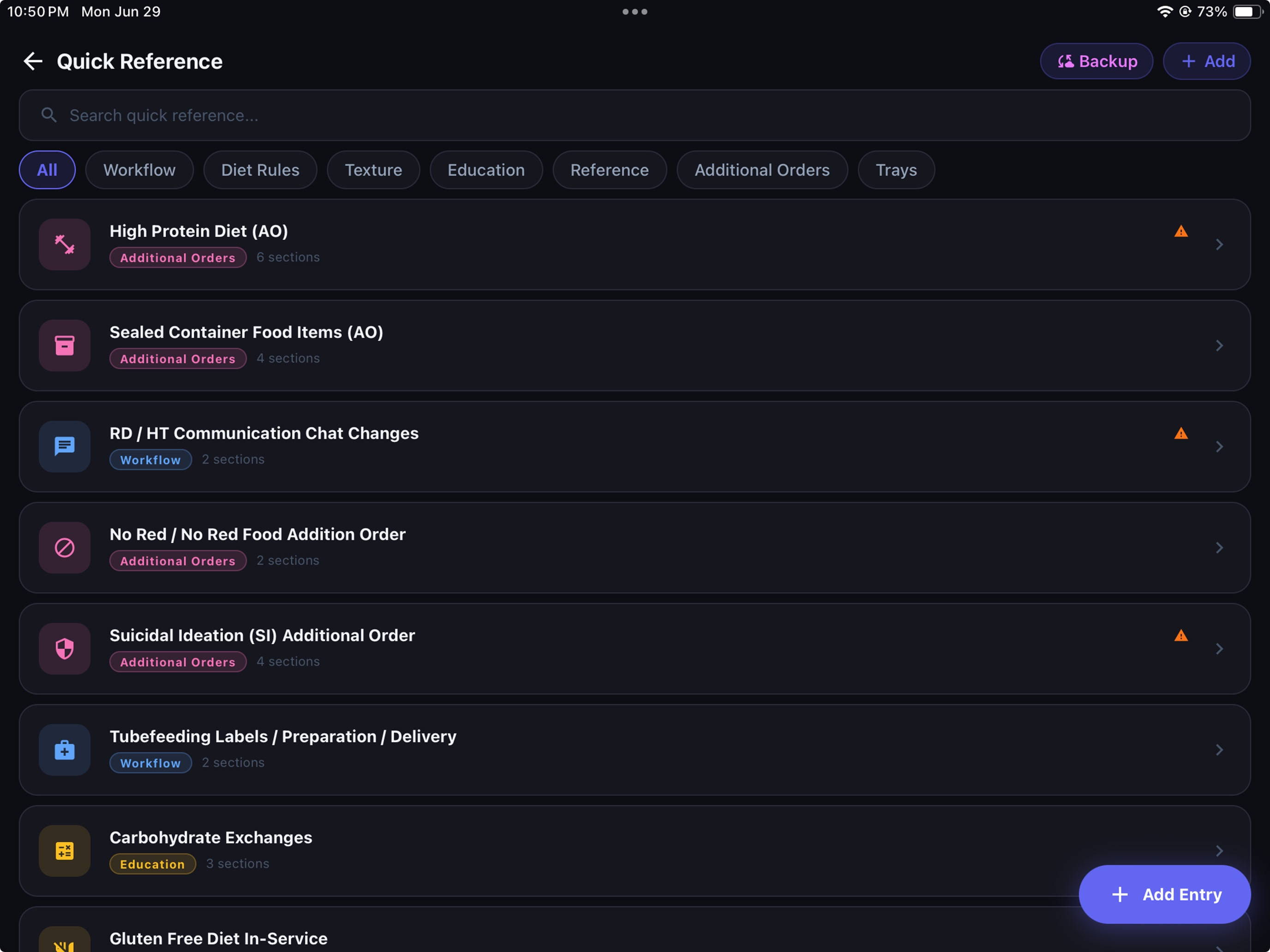The height and width of the screenshot is (952, 1270).
Task: Expand Carbohydrate Exchanges row chevron
Action: [x=1220, y=851]
